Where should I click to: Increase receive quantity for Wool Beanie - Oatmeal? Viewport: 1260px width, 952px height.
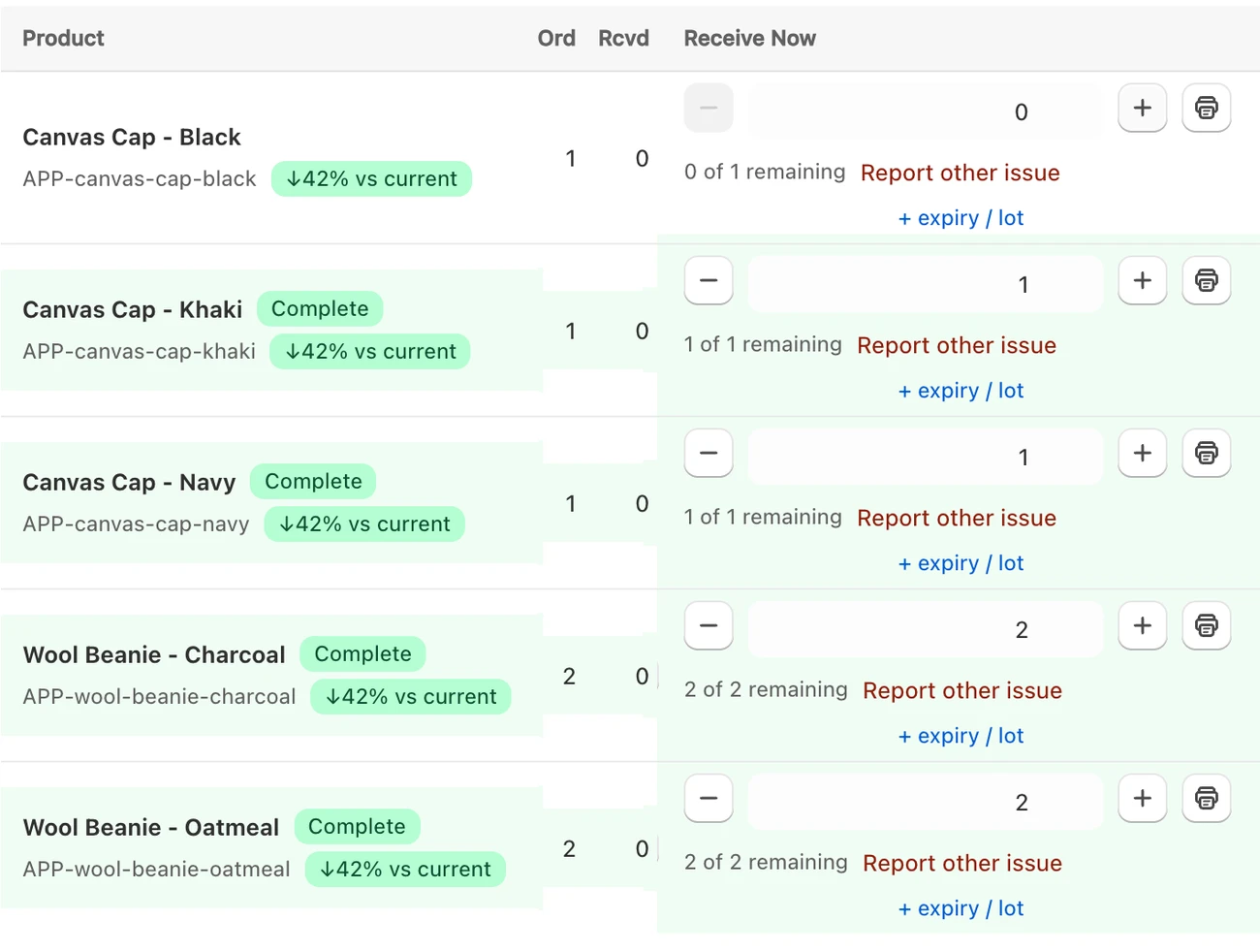point(1143,798)
